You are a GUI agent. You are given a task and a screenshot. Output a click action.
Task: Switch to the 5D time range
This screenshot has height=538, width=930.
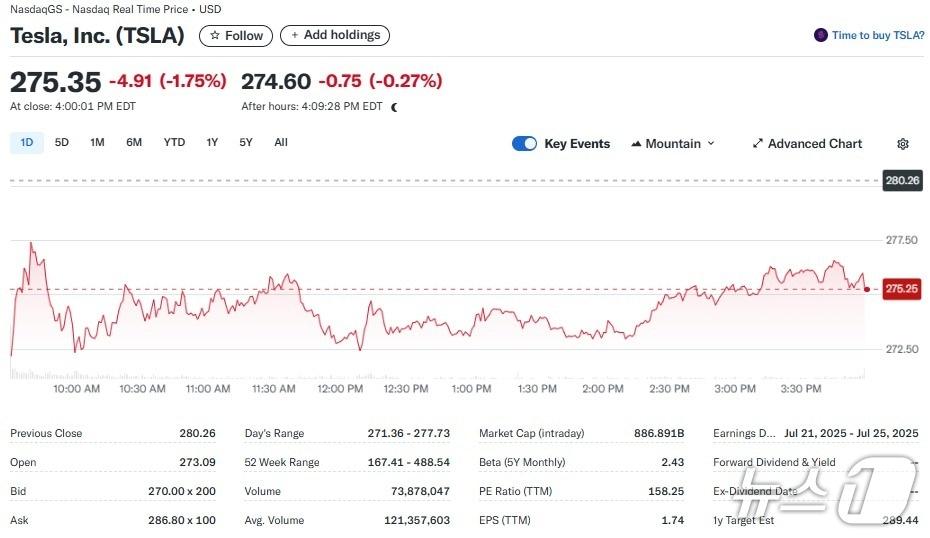coord(62,143)
